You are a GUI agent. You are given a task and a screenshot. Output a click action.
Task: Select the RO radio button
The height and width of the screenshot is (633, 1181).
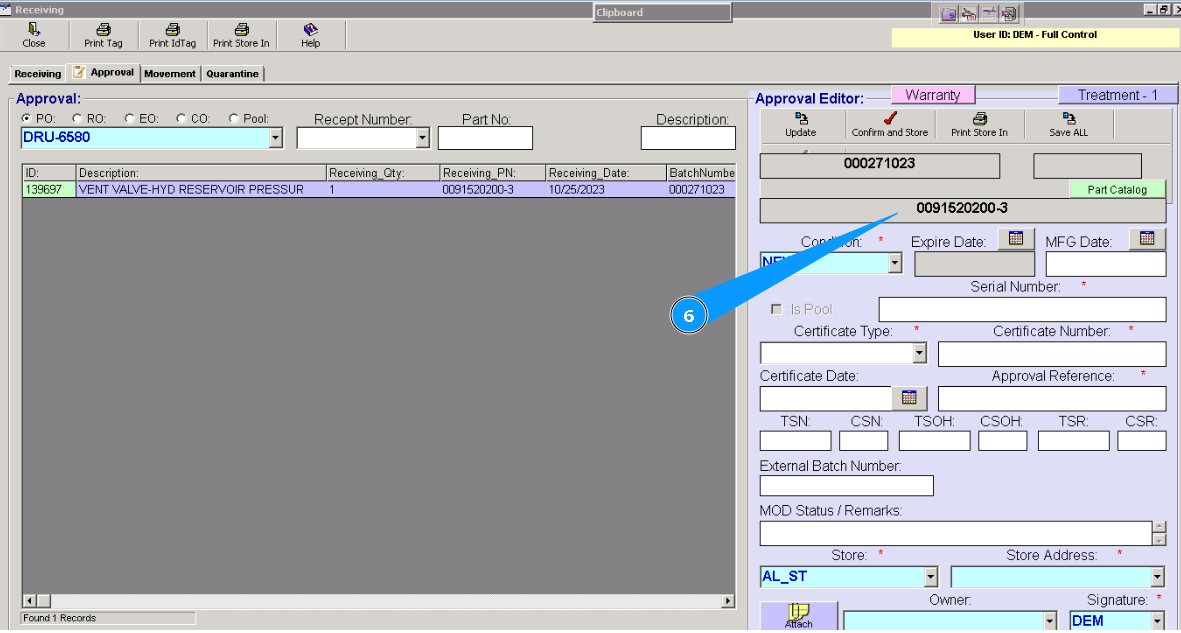click(x=77, y=118)
